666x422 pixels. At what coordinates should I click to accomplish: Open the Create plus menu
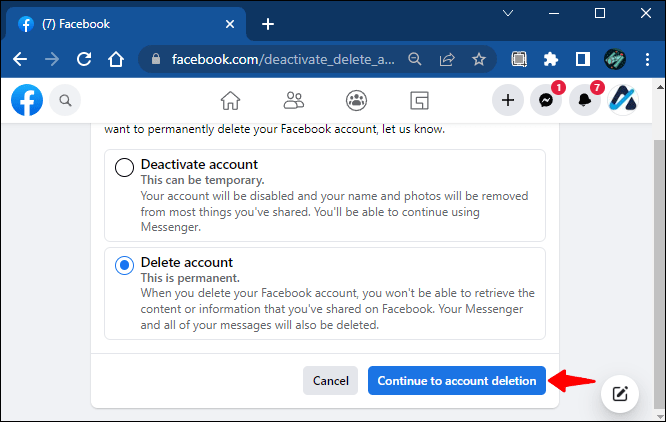pos(508,101)
